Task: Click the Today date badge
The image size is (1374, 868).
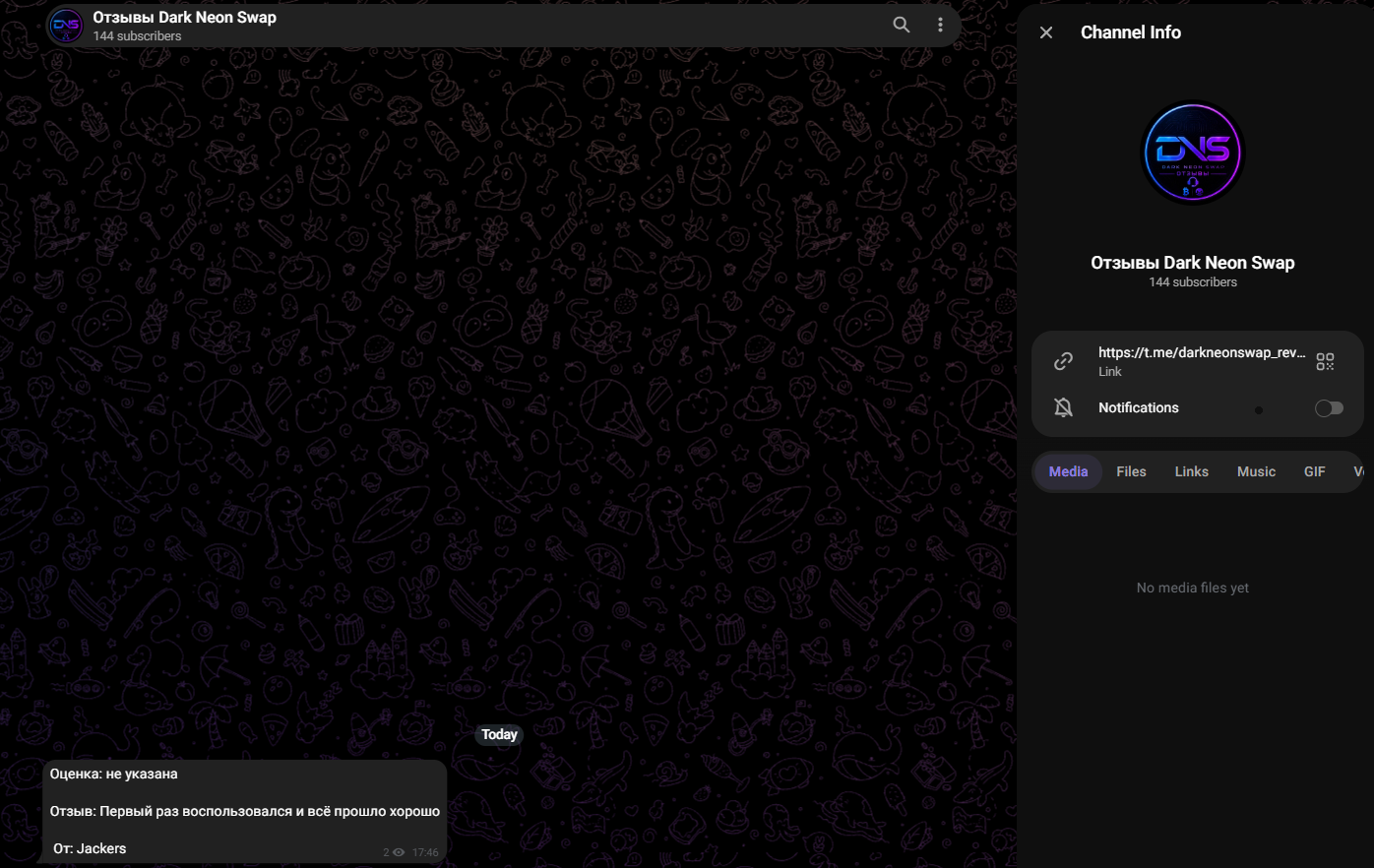Action: (499, 734)
